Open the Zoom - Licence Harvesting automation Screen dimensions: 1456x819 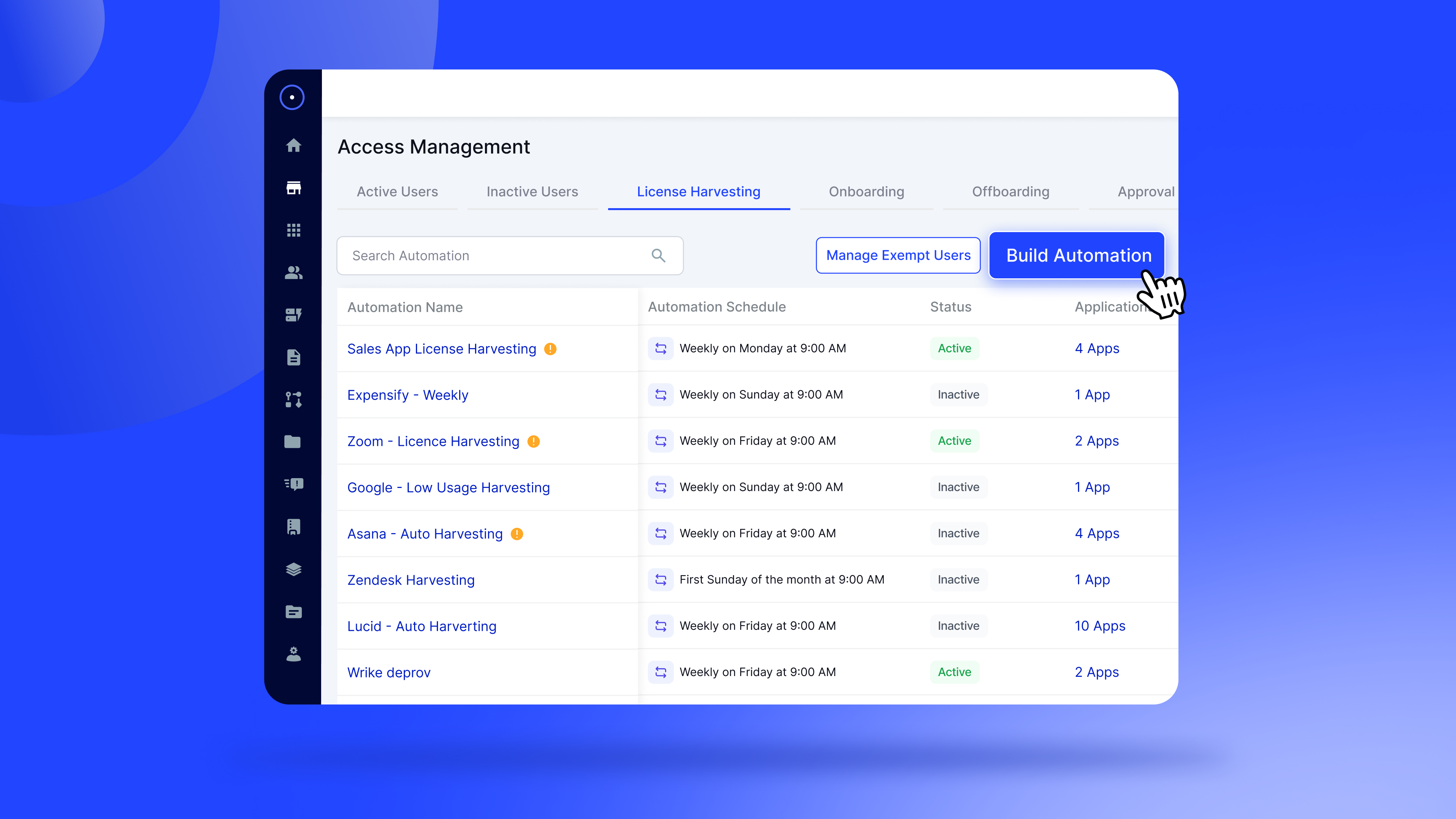(x=433, y=441)
